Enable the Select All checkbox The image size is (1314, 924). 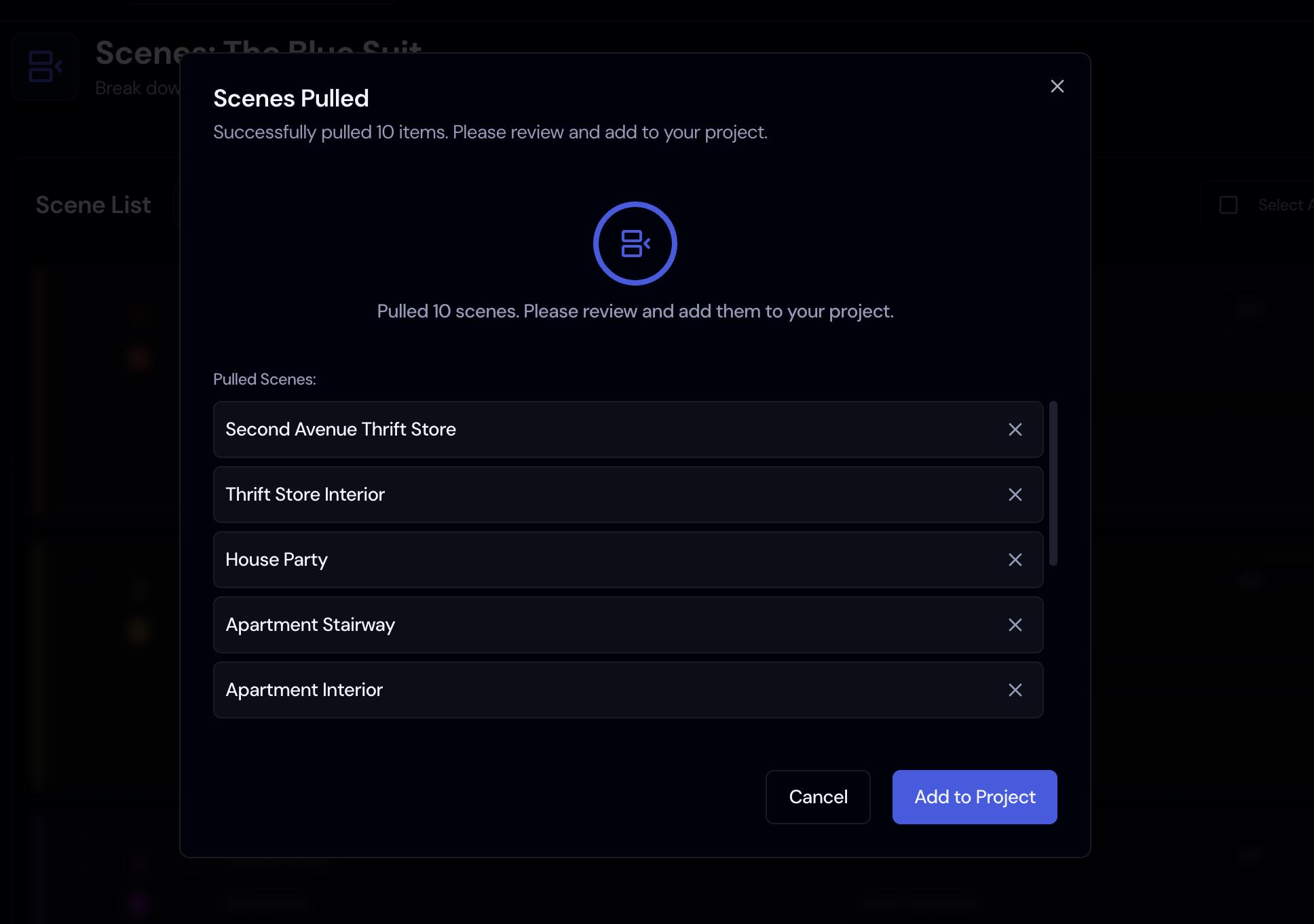[x=1228, y=204]
